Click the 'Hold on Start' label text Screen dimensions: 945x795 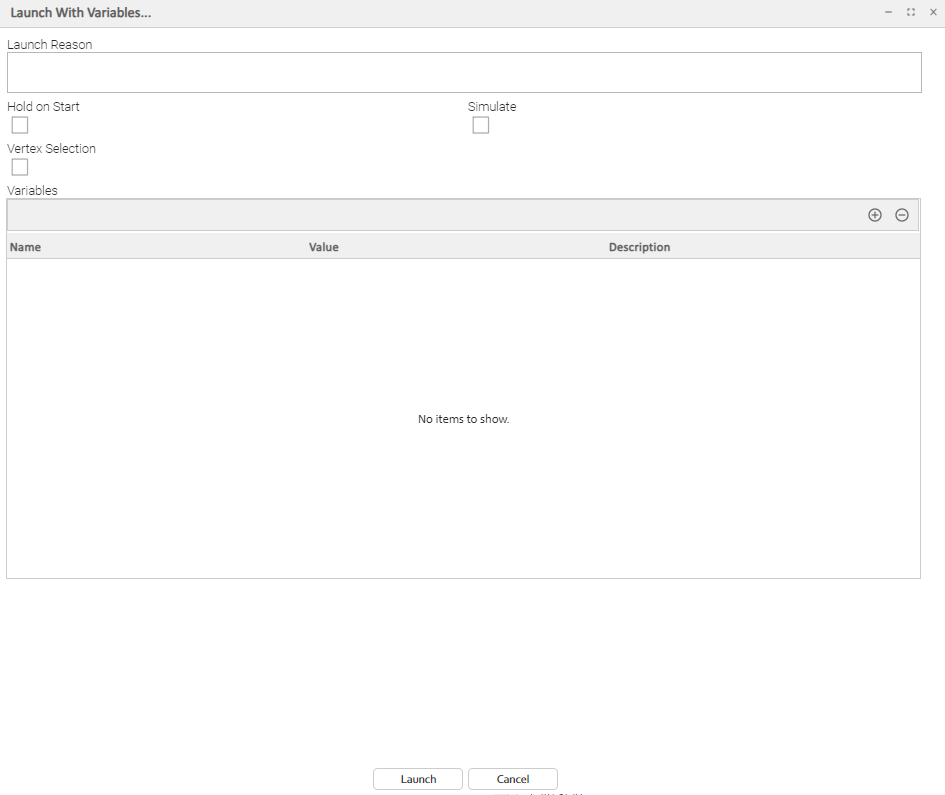click(x=43, y=106)
